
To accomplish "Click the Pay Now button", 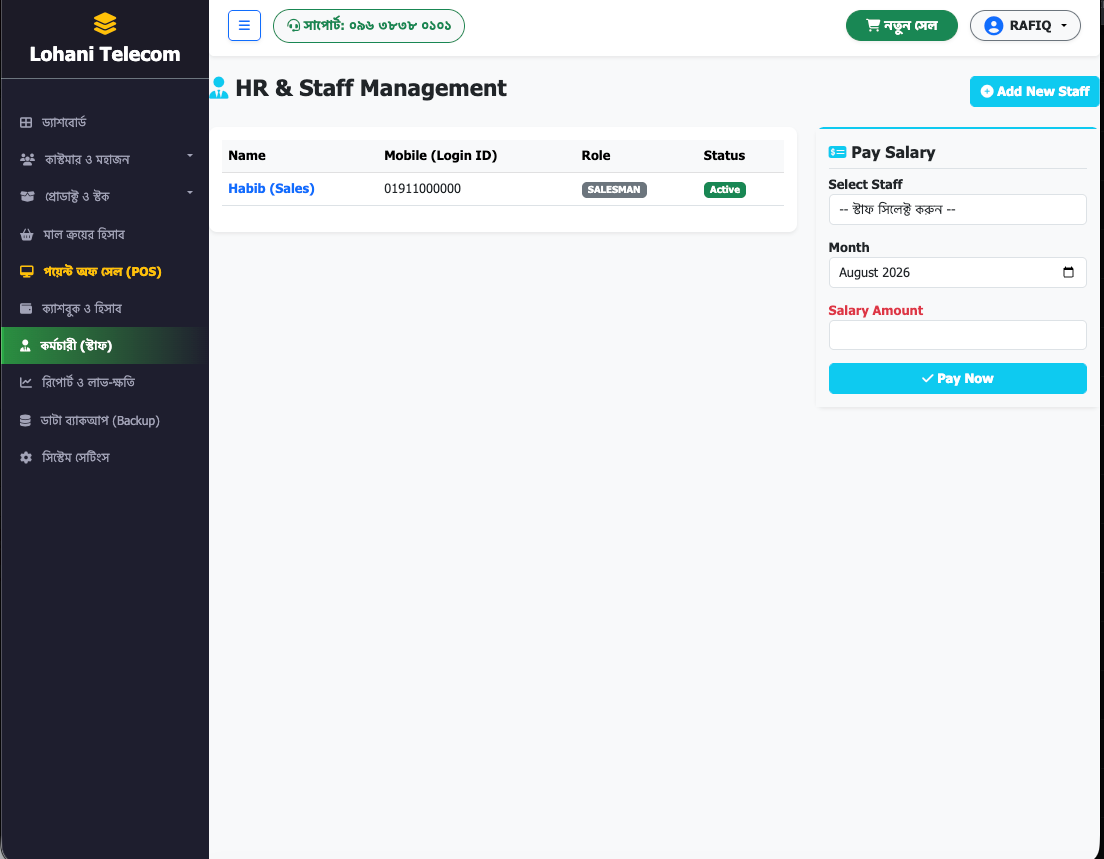I will 958,379.
